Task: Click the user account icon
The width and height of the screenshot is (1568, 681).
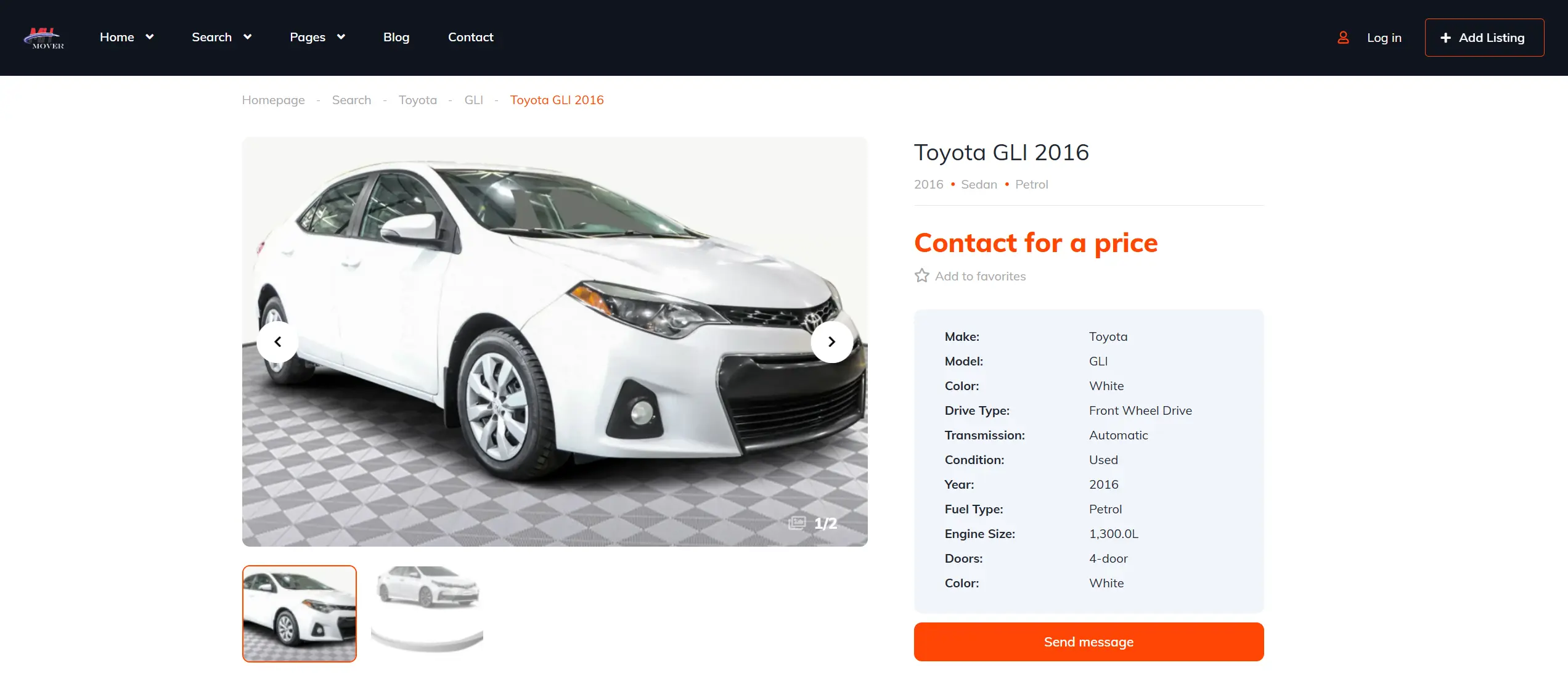Action: click(x=1343, y=38)
